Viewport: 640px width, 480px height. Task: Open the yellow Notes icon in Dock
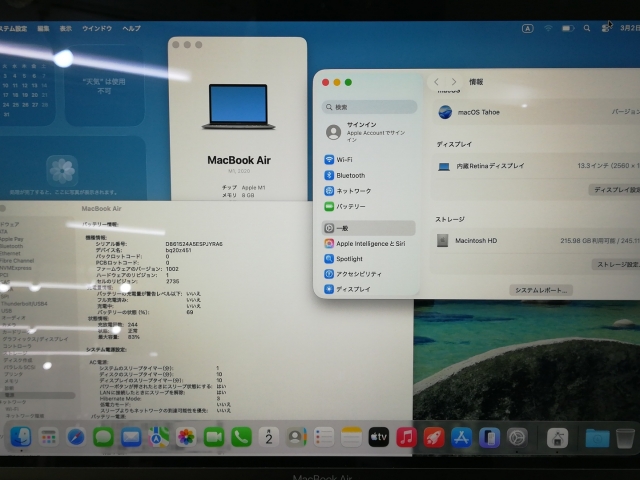click(x=351, y=438)
